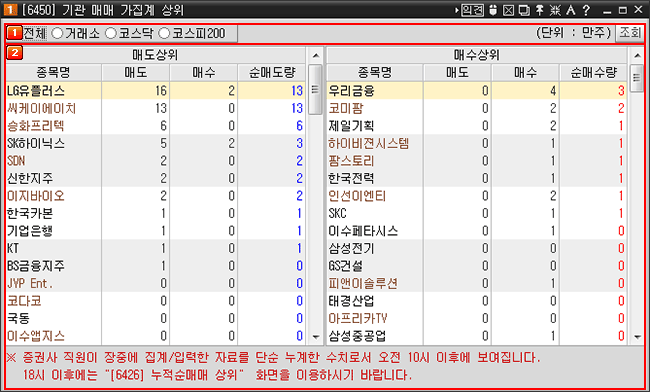The image size is (650, 392).
Task: Click up arrow of 매수상위 scrollbar
Action: coord(637,55)
